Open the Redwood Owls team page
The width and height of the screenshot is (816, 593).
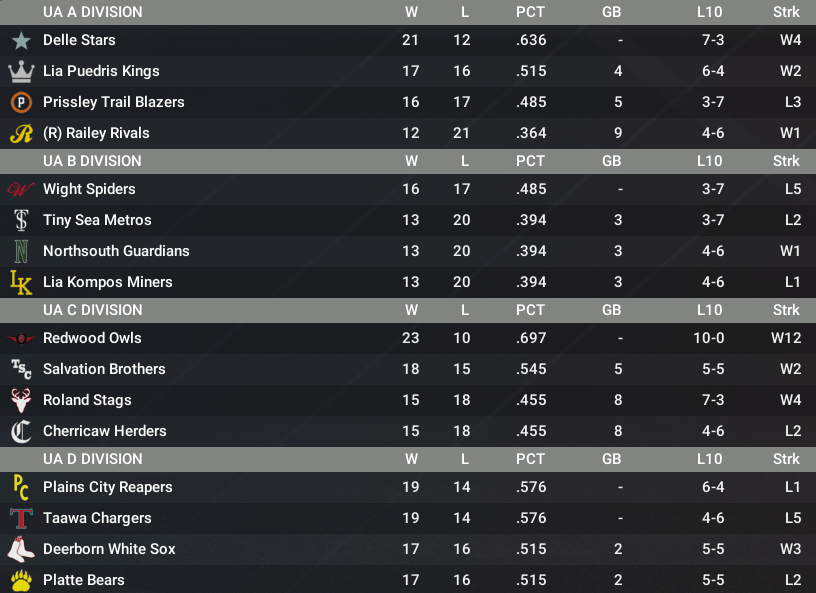[x=92, y=338]
